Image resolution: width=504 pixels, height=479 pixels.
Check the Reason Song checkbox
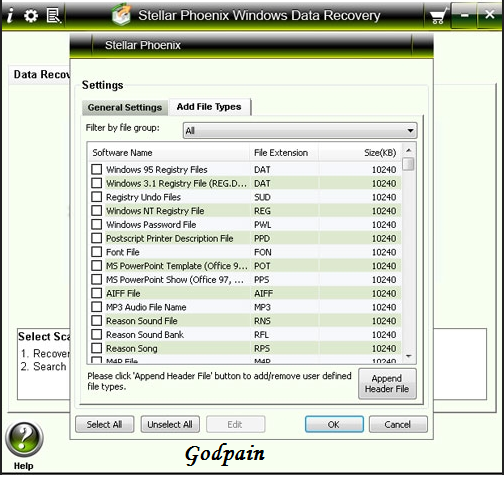97,348
